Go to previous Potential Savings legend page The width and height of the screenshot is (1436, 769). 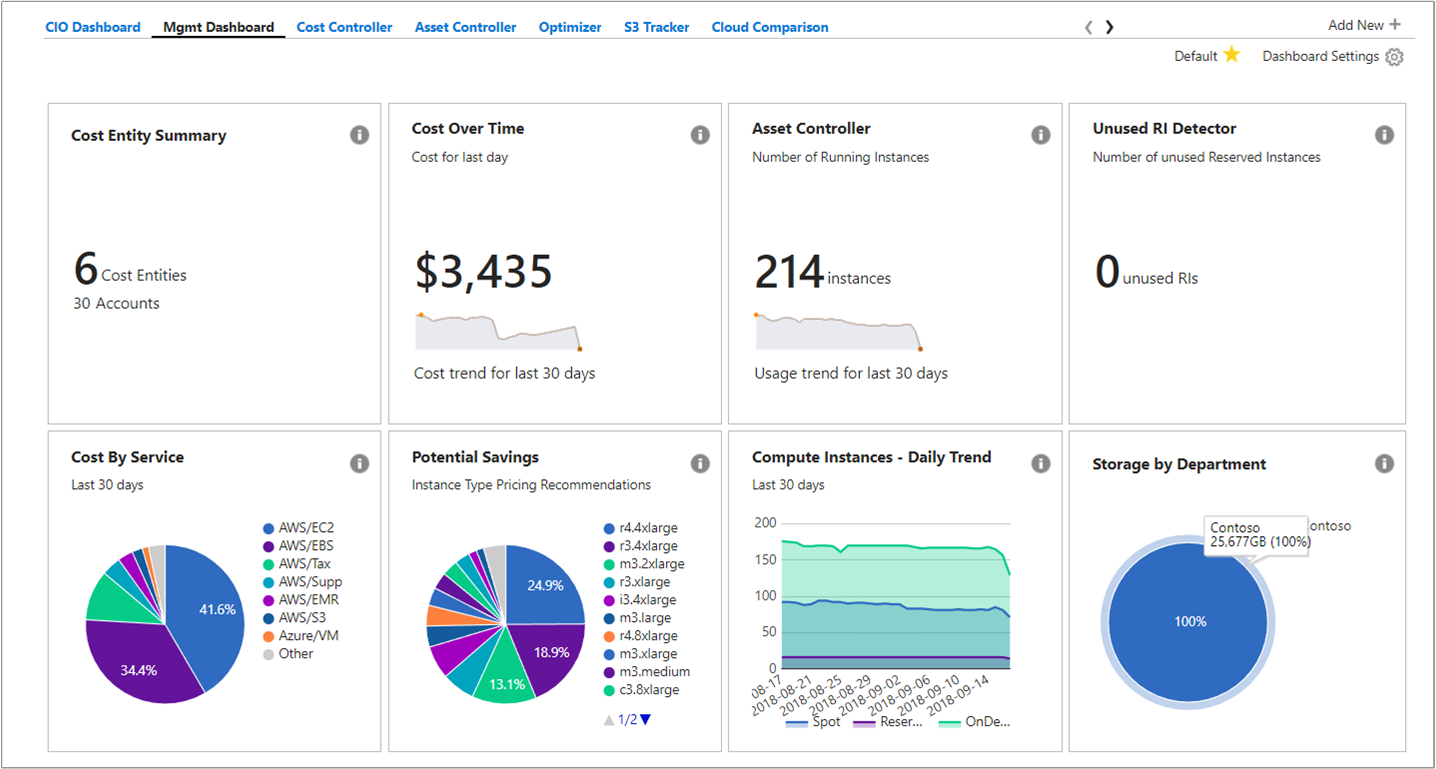(x=608, y=719)
